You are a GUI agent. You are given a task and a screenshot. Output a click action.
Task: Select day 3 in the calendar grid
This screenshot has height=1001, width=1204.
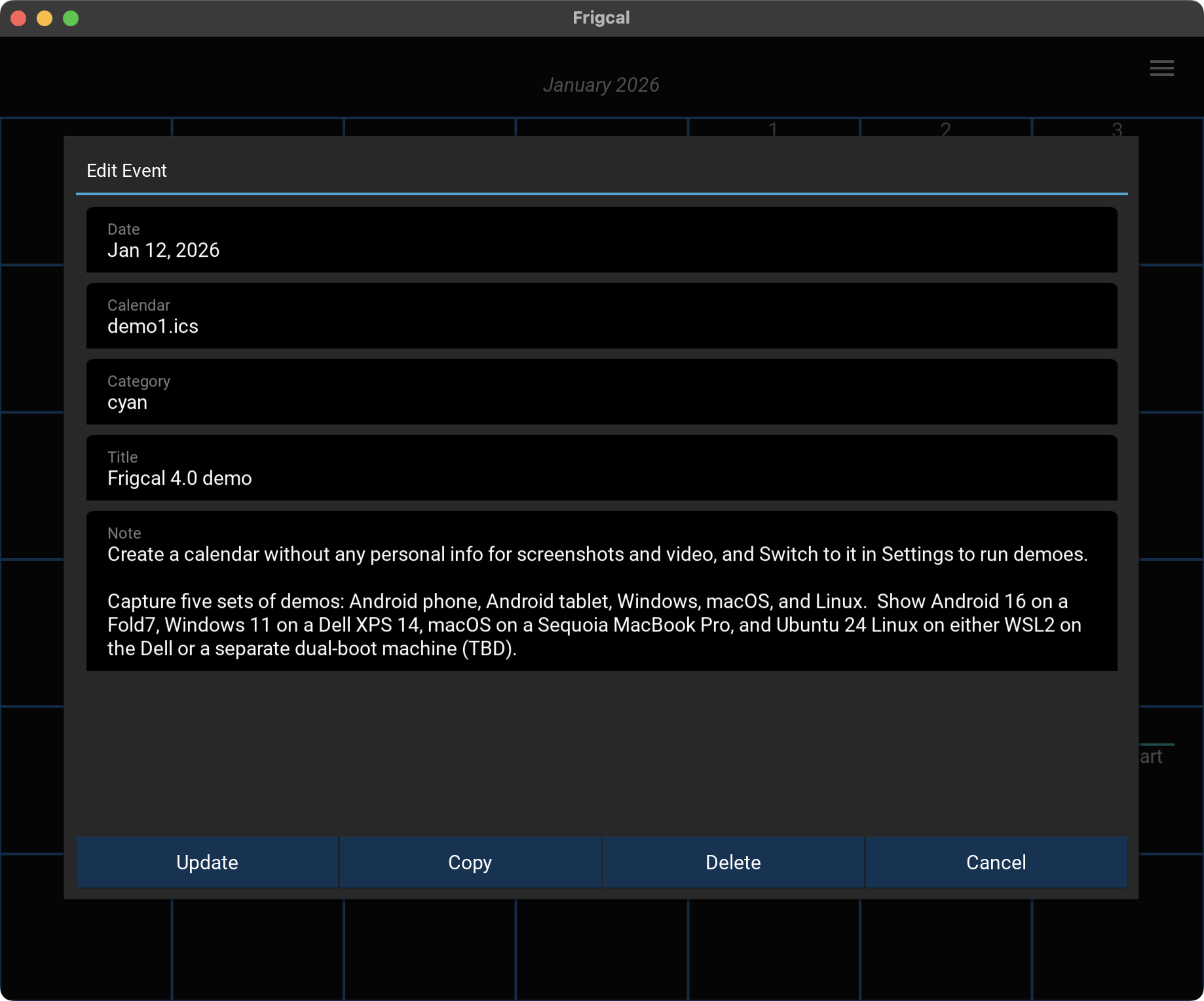tap(1117, 129)
